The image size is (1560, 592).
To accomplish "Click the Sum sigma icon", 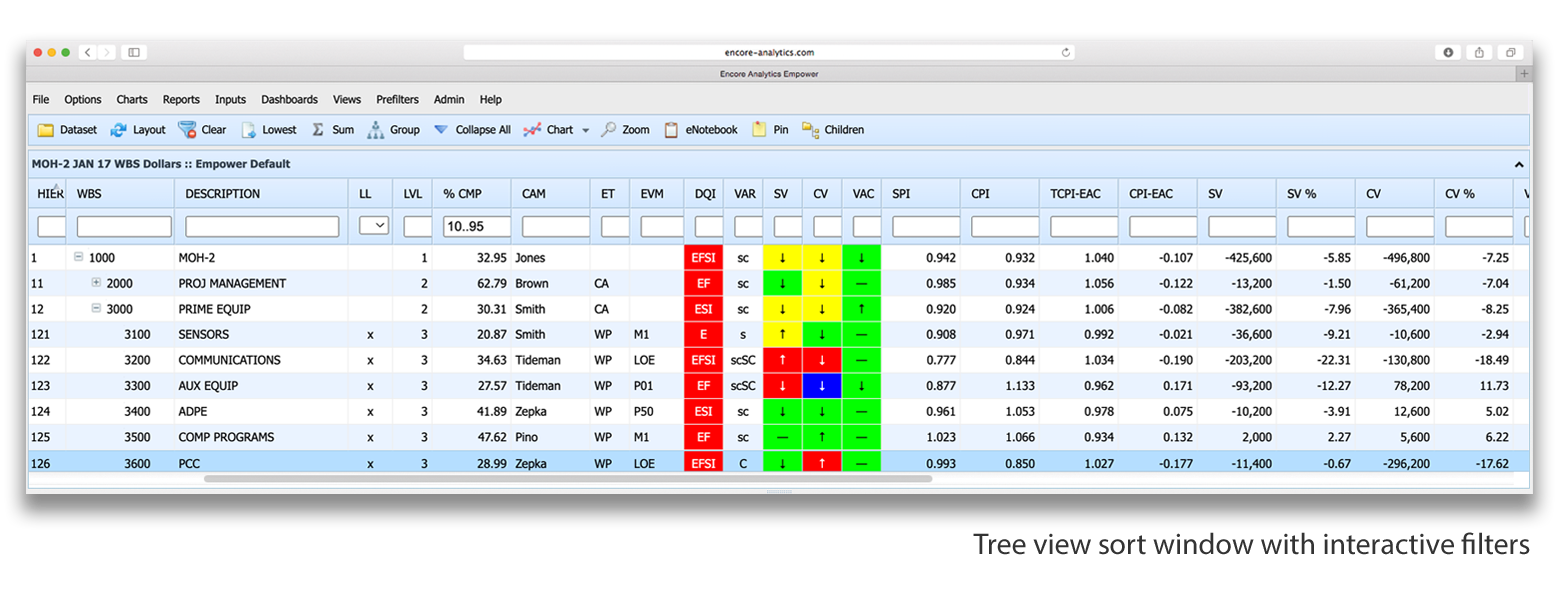I will click(318, 130).
